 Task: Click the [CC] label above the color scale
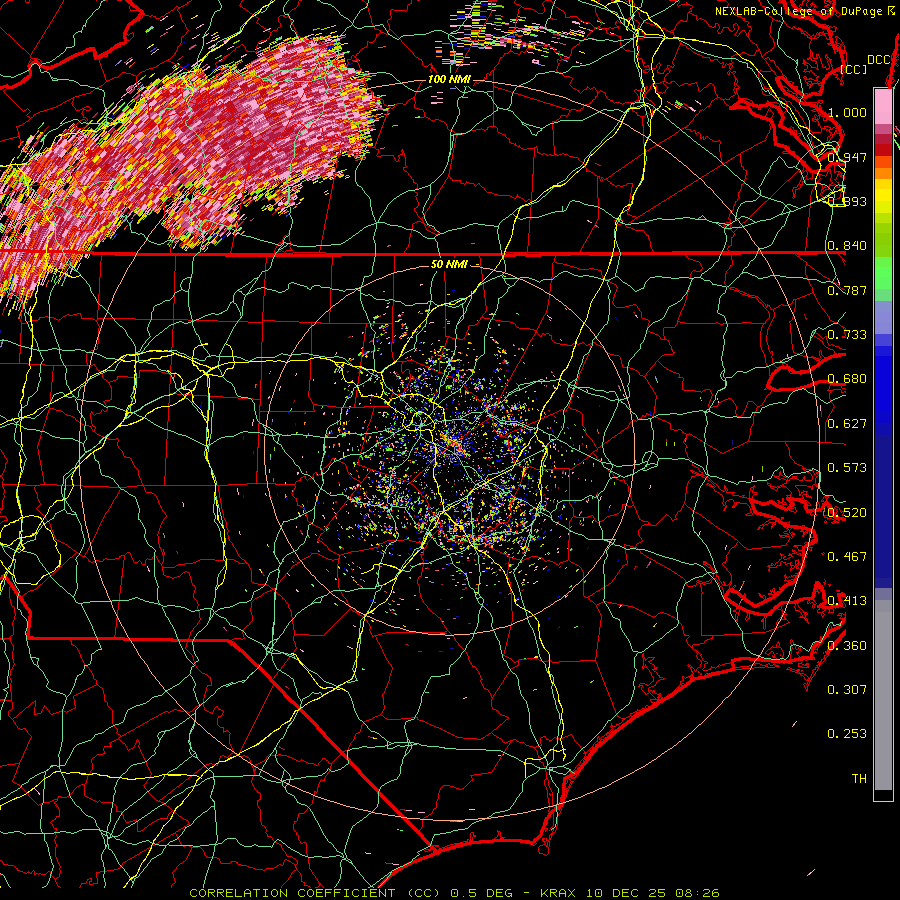853,69
